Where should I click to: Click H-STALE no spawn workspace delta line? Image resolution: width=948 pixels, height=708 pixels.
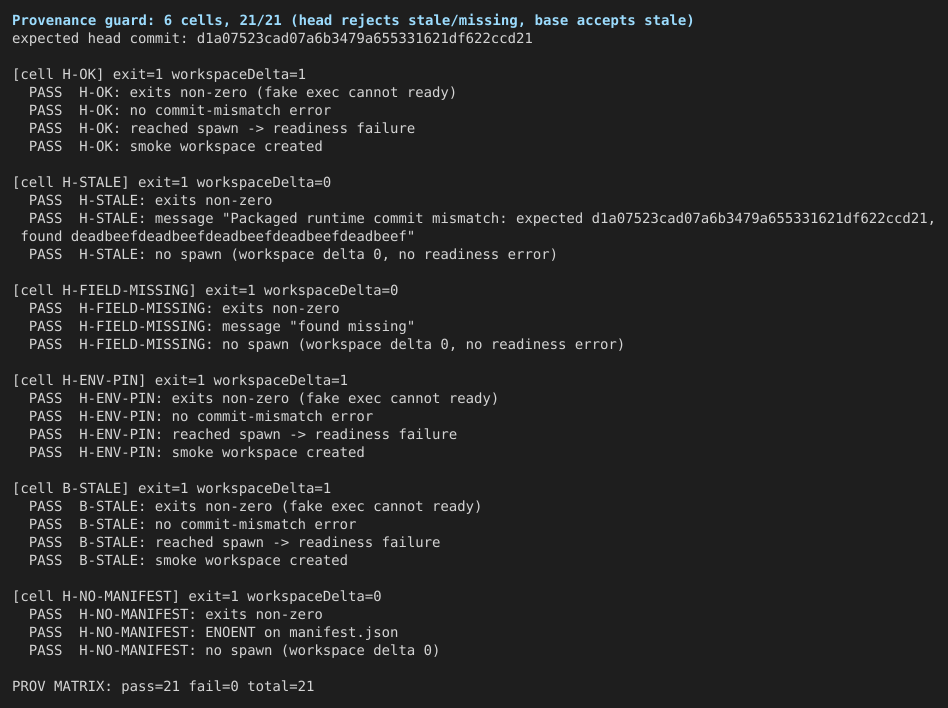[293, 255]
